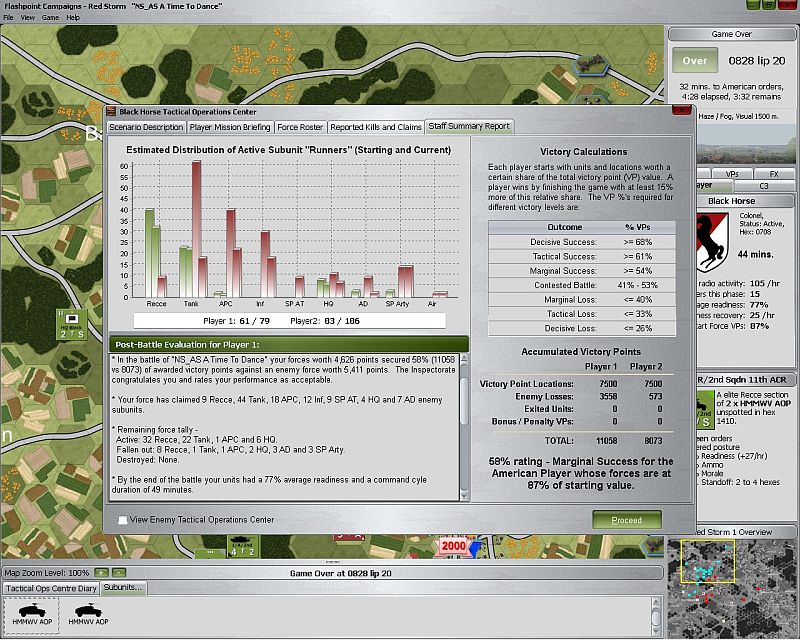The height and width of the screenshot is (640, 800).
Task: Open the VPs tab in side panel
Action: 732,174
